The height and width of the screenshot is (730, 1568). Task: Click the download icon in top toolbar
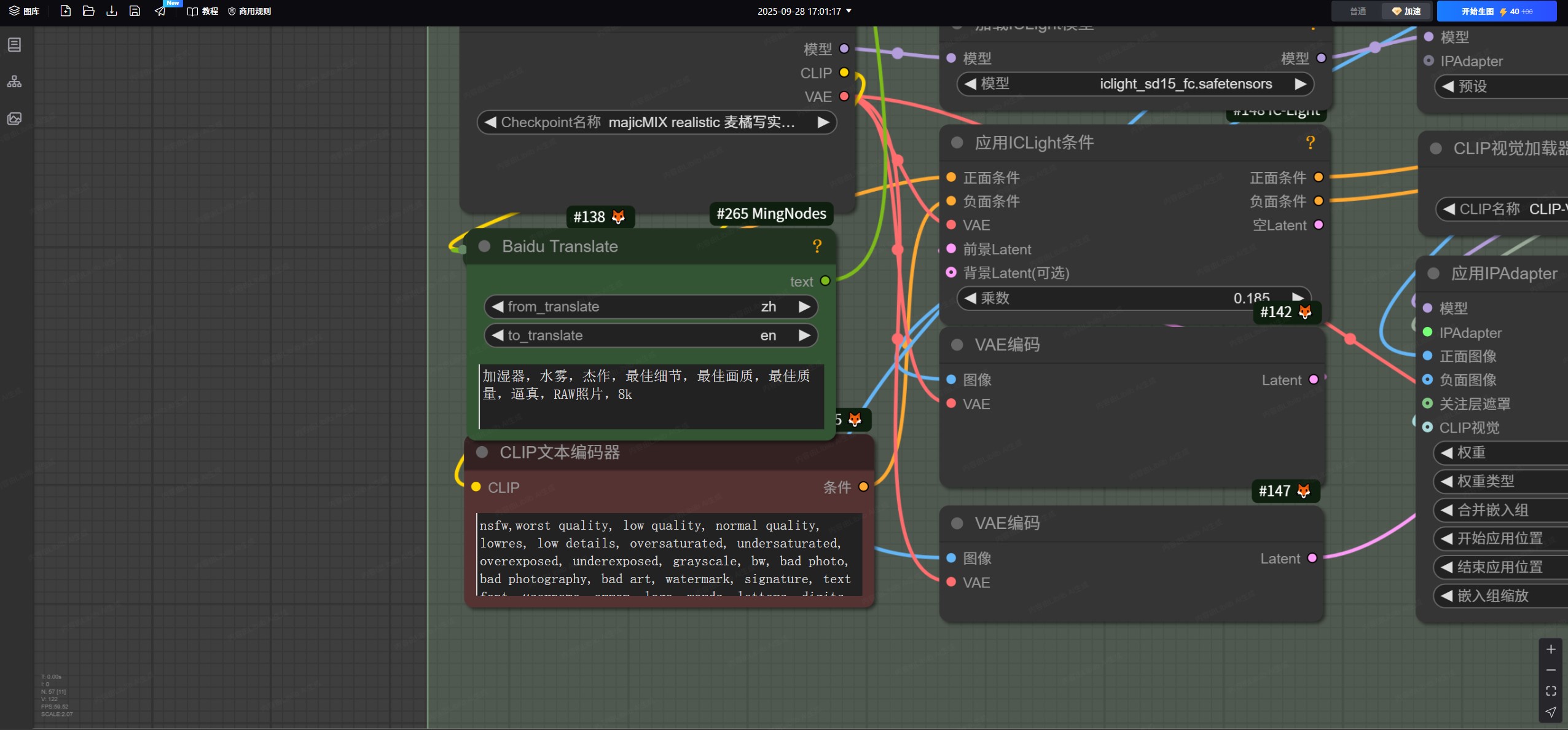[111, 11]
